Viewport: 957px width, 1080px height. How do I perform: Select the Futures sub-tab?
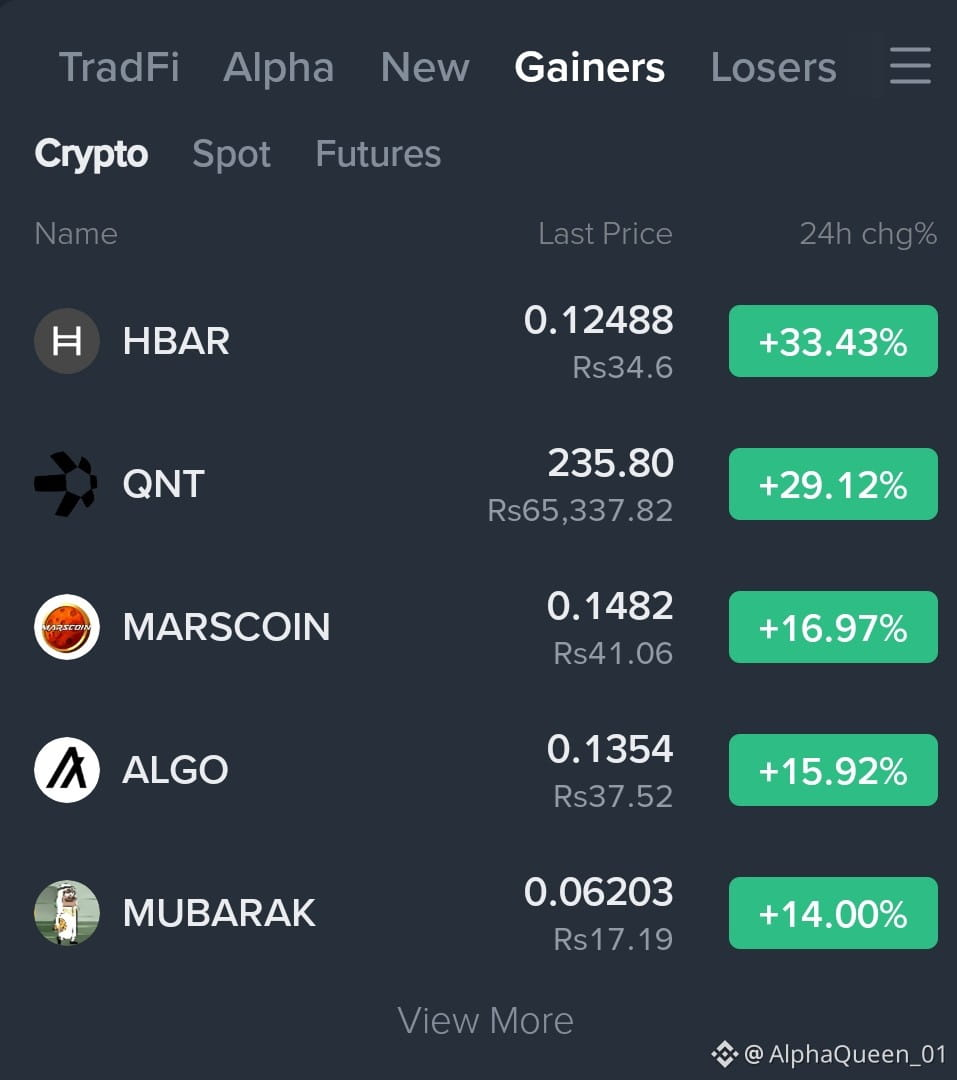tap(378, 154)
